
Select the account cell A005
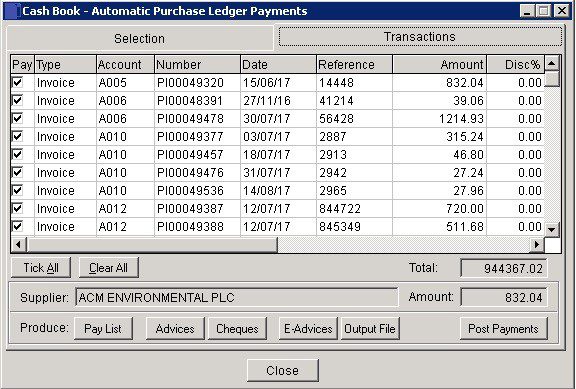tap(125, 82)
